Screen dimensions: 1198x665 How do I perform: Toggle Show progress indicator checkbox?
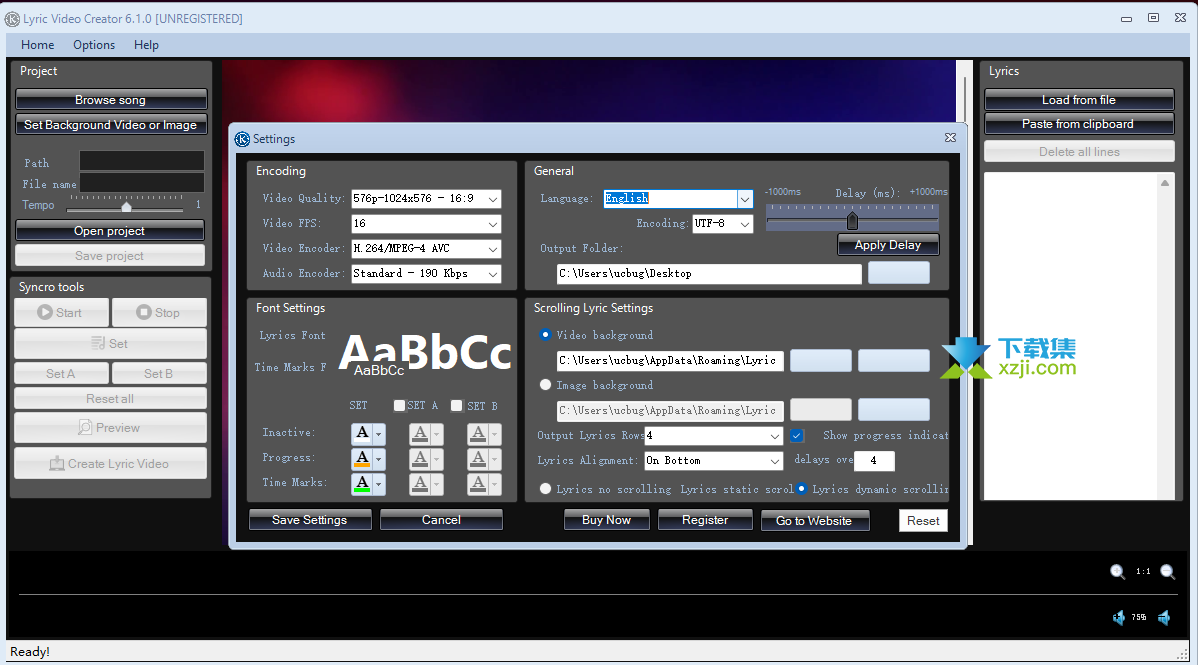(797, 436)
